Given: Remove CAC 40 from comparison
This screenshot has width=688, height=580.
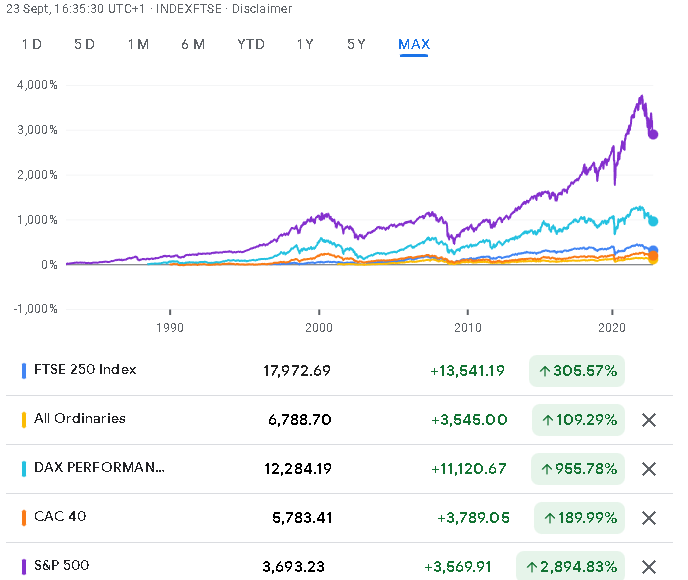Looking at the screenshot, I should [649, 518].
